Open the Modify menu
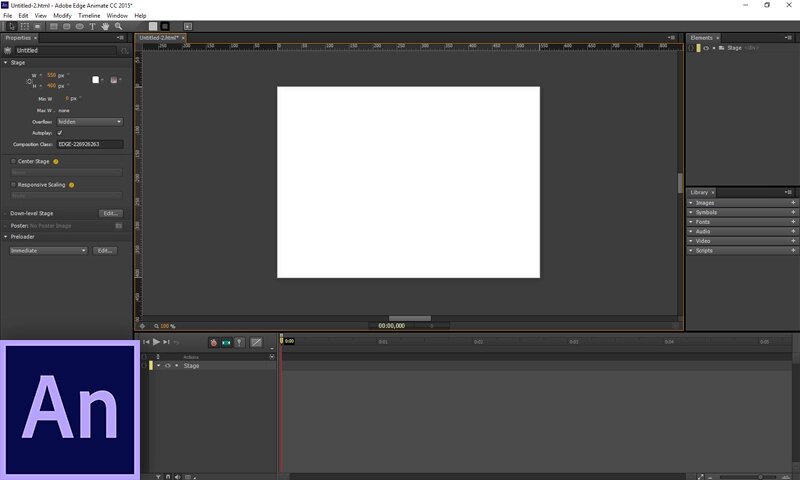 click(x=62, y=16)
